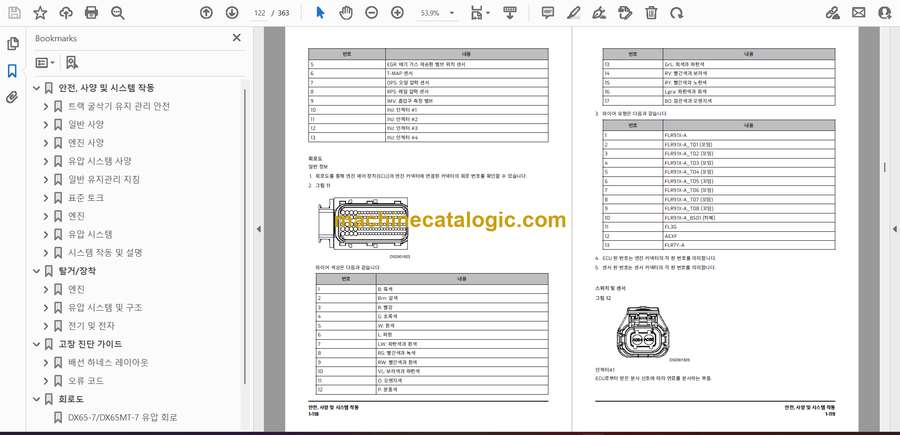Add the document to starred files
Screen dimensions: 900x435
[40, 13]
